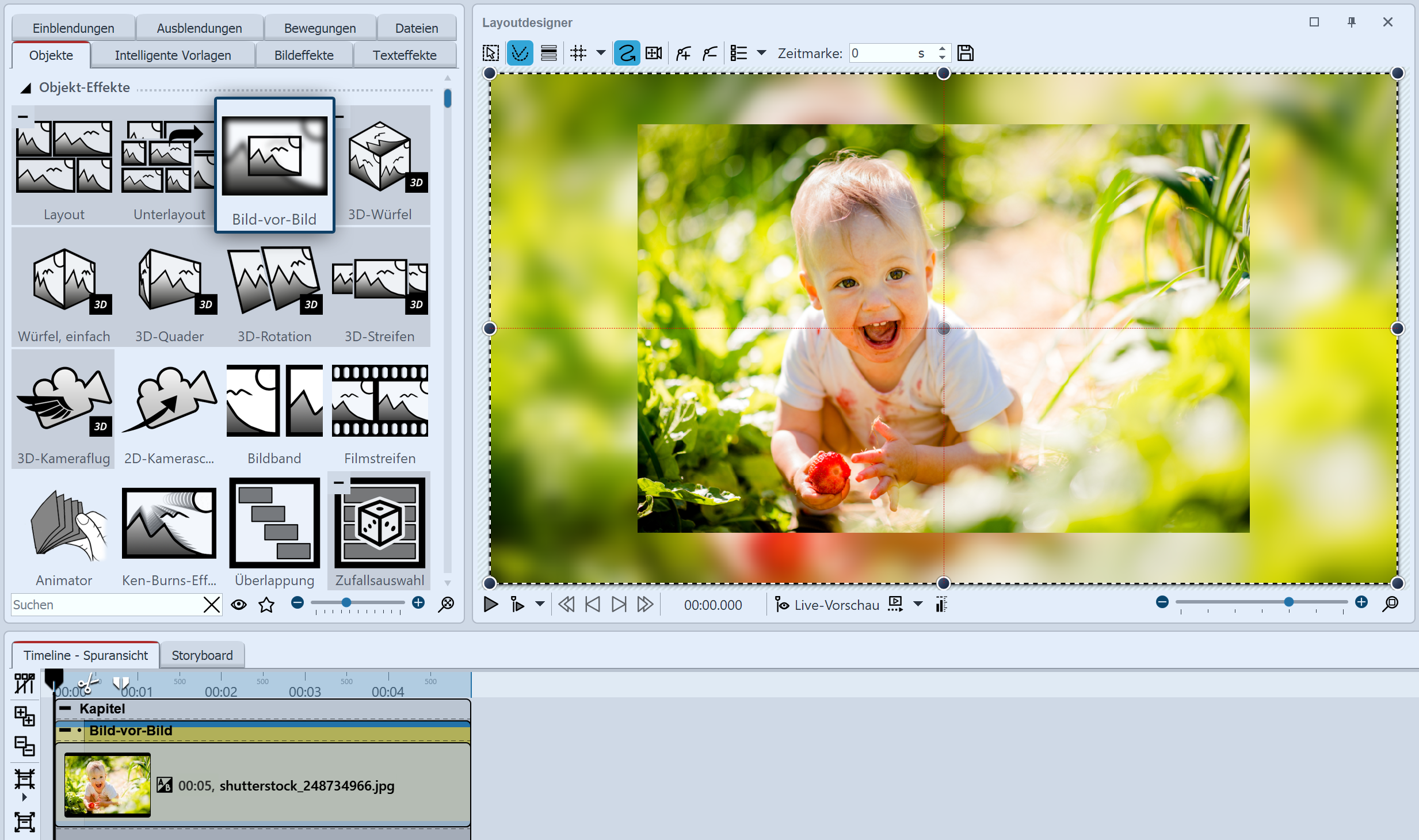This screenshot has height=840, width=1419.
Task: Toggle the grid display in Layoutdesigner
Action: tap(578, 54)
